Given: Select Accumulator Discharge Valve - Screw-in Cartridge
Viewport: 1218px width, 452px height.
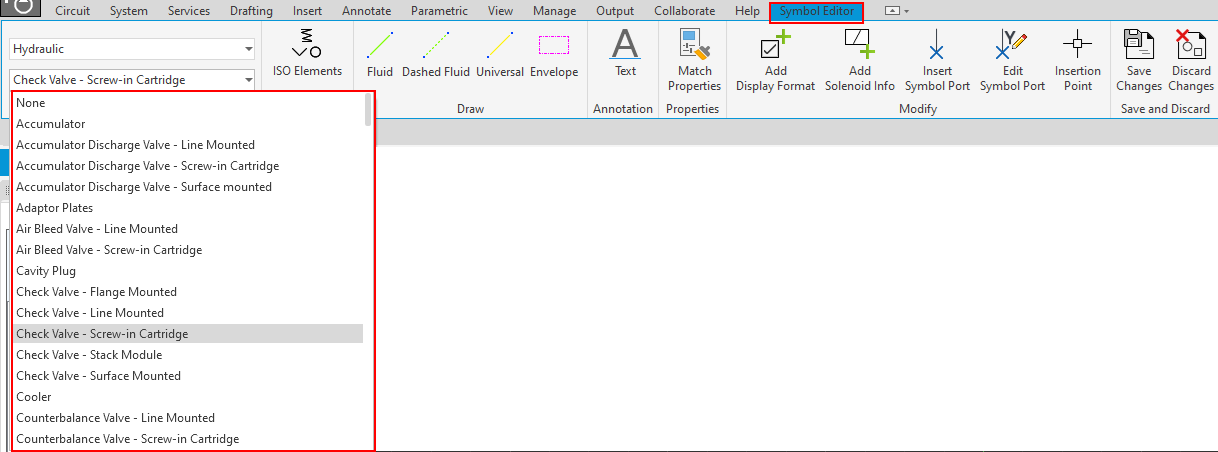Looking at the screenshot, I should [188, 166].
